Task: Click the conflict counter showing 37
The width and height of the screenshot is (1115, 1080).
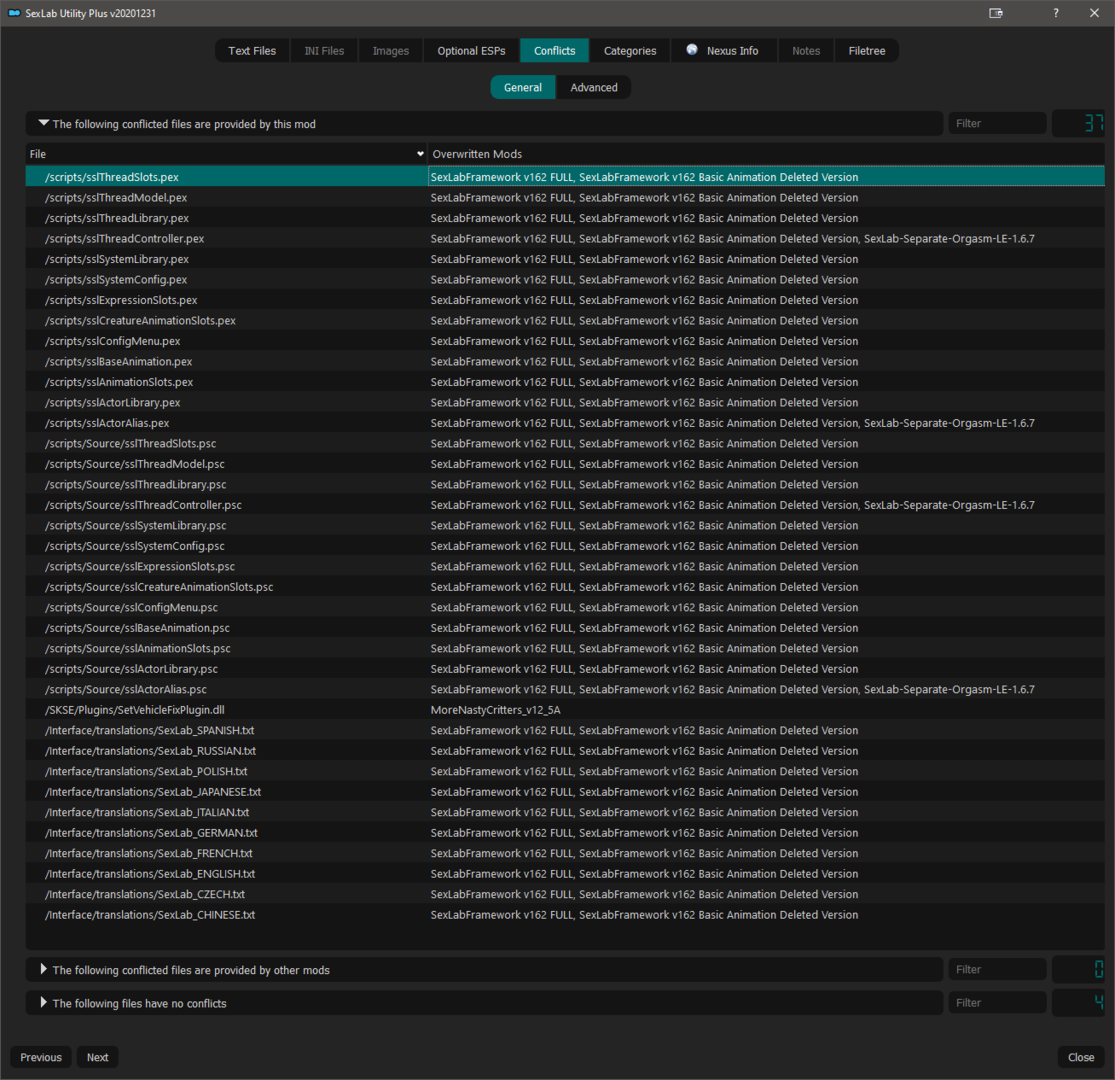Action: tap(1078, 123)
